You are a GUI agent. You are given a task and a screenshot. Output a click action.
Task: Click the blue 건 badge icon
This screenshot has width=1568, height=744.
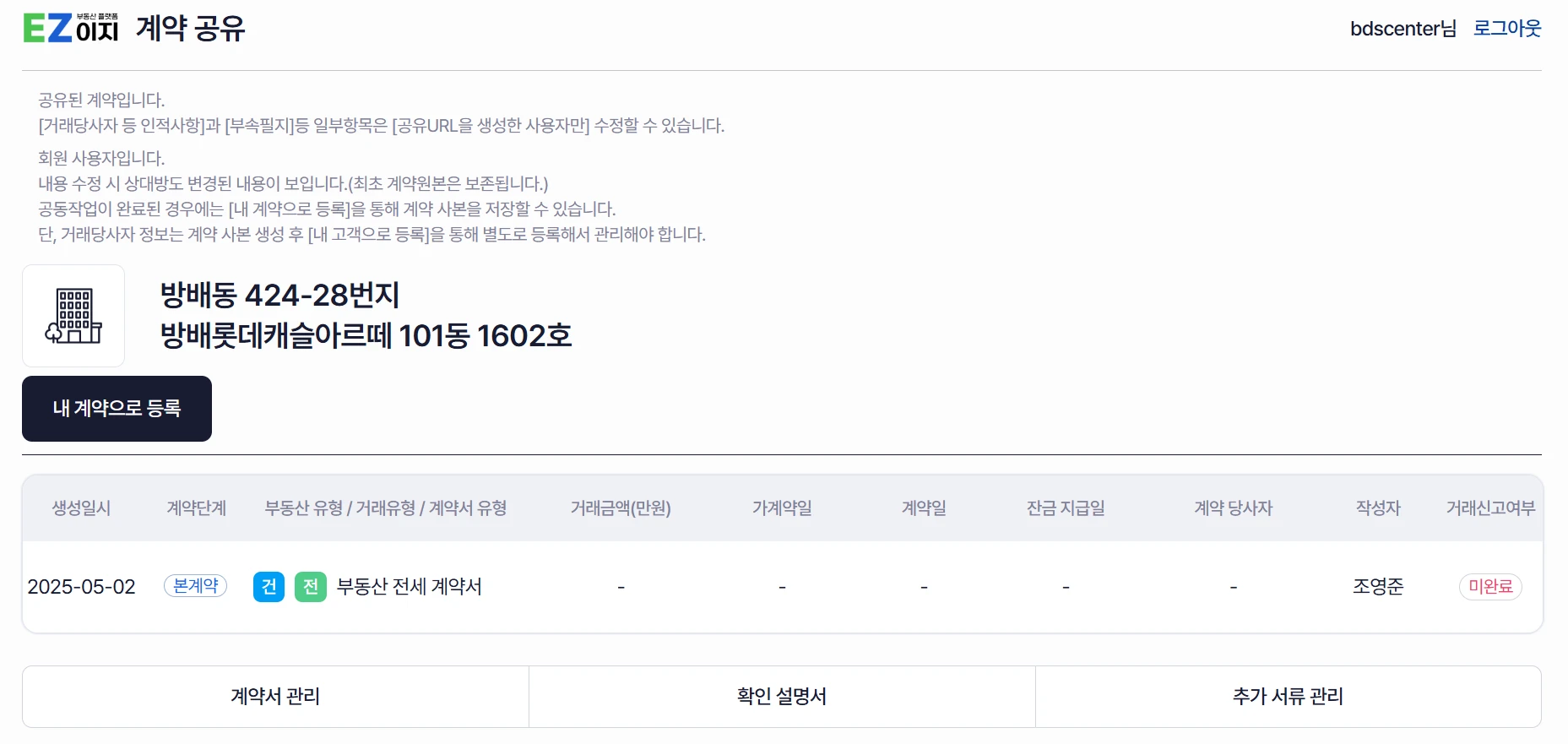269,587
